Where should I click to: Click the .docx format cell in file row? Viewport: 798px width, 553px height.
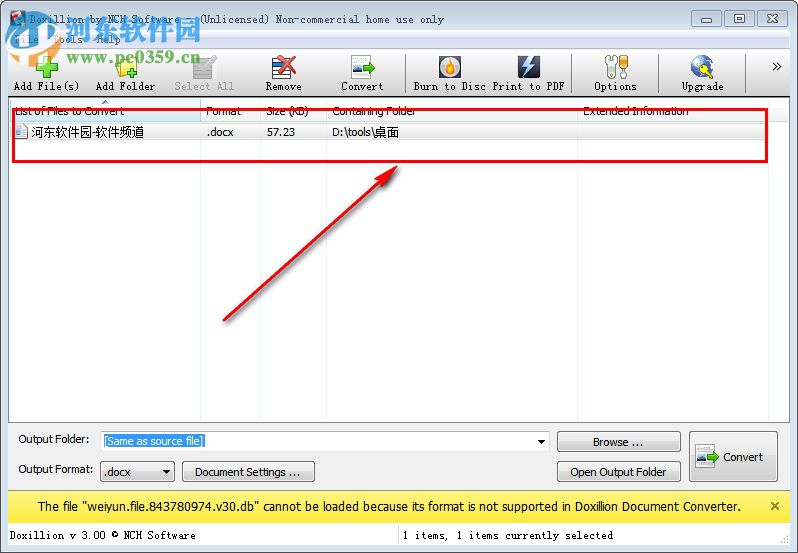[x=220, y=132]
